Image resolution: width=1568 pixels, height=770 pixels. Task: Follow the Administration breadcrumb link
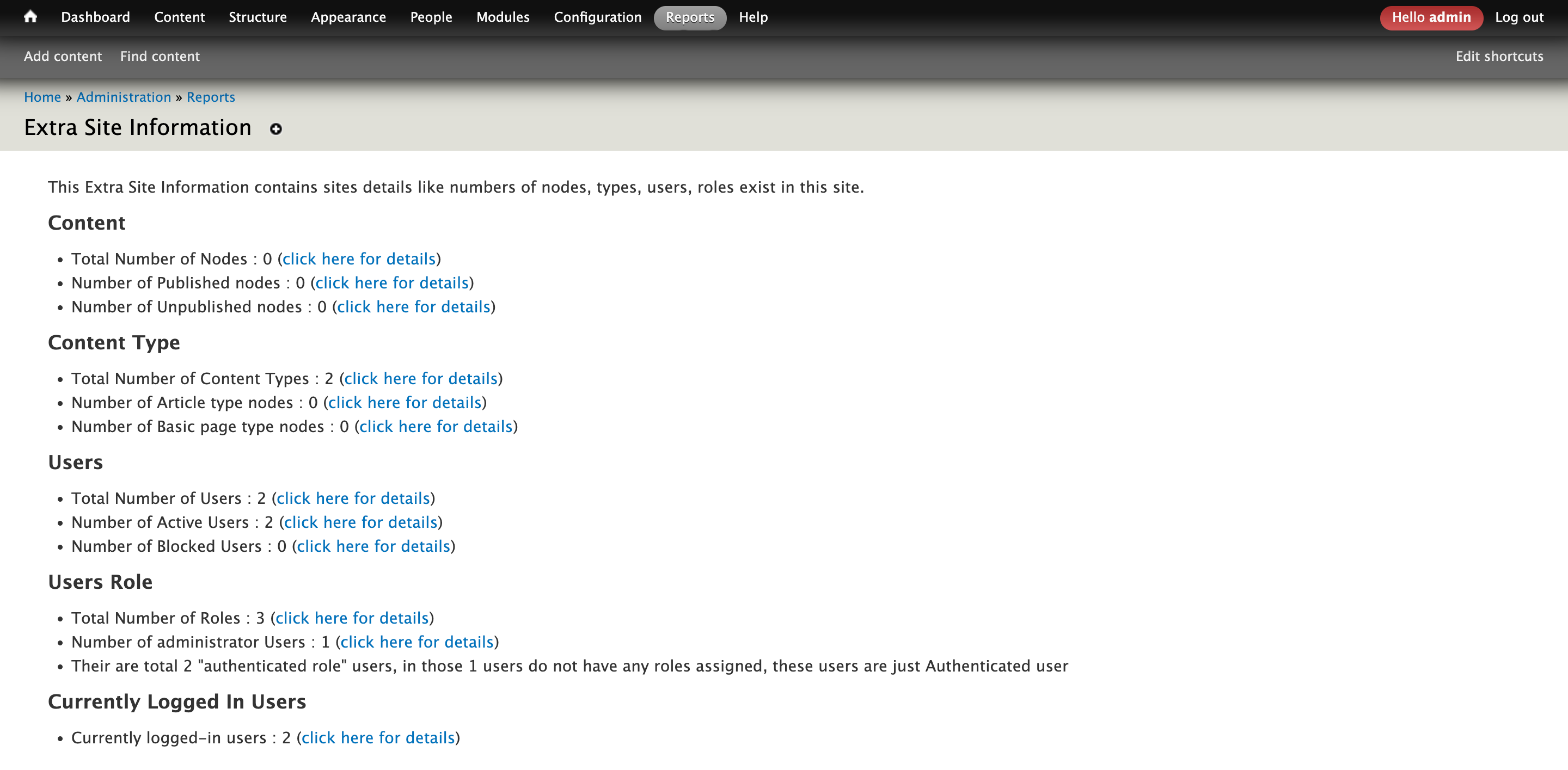[124, 97]
